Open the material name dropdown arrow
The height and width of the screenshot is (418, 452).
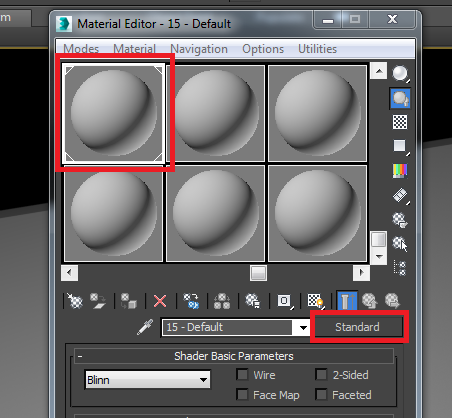point(303,327)
